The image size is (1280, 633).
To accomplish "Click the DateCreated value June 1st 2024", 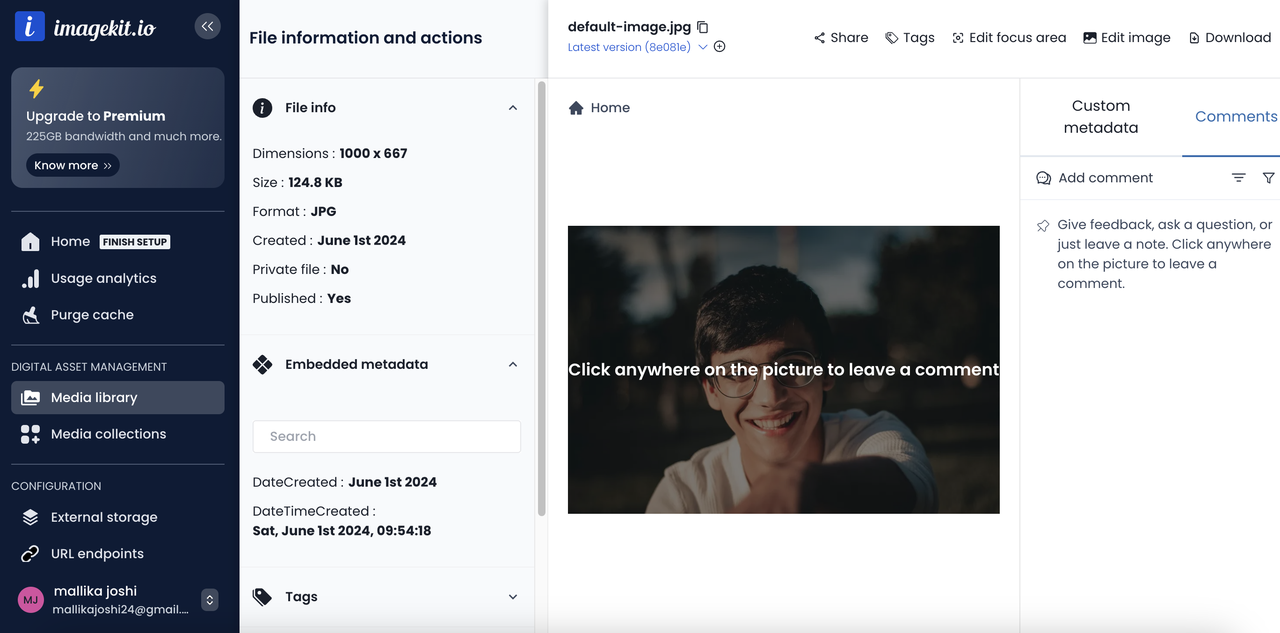I will point(392,482).
